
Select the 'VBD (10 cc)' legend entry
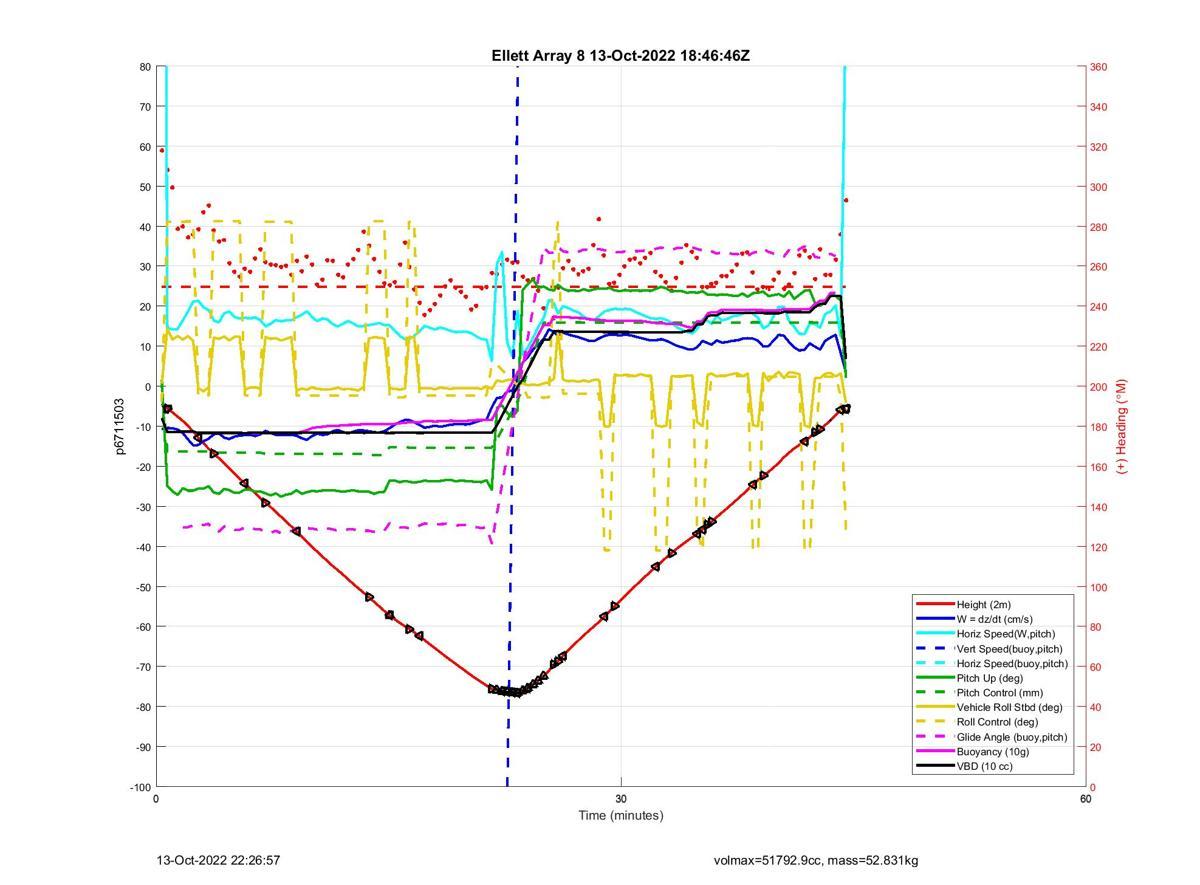(x=985, y=766)
